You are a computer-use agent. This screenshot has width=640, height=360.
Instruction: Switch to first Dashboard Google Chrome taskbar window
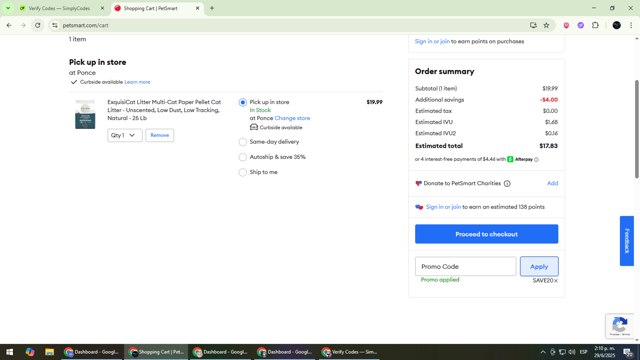click(x=91, y=352)
